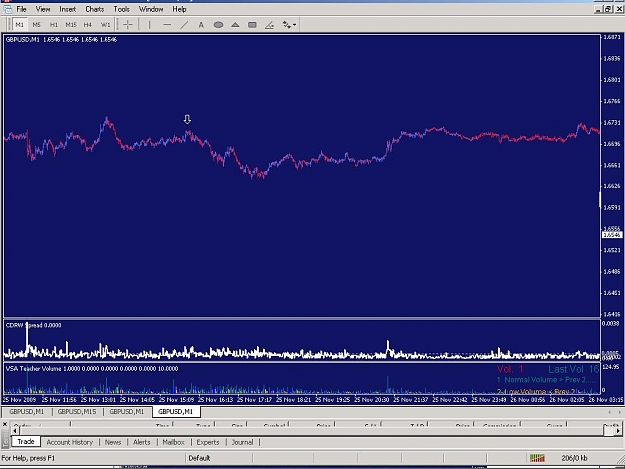This screenshot has height=469, width=625.
Task: Open the Account History tab
Action: [x=70, y=442]
